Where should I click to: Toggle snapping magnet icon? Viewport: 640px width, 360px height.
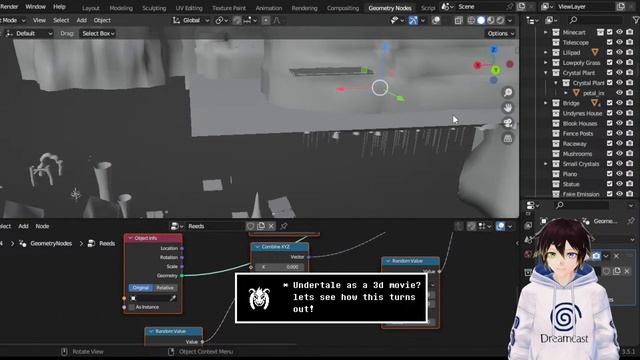pyautogui.click(x=237, y=20)
